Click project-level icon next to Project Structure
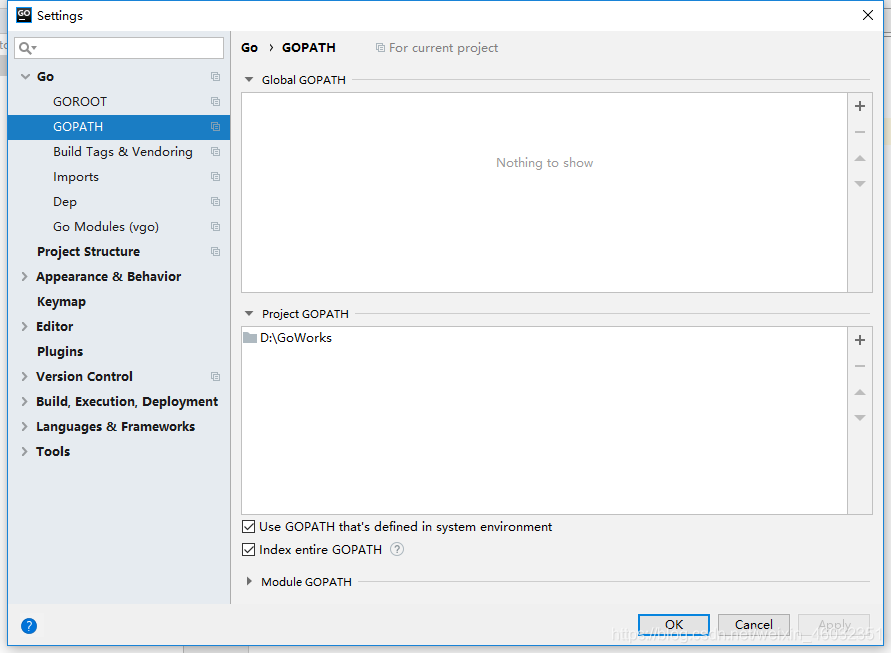Image resolution: width=891 pixels, height=653 pixels. pos(215,252)
